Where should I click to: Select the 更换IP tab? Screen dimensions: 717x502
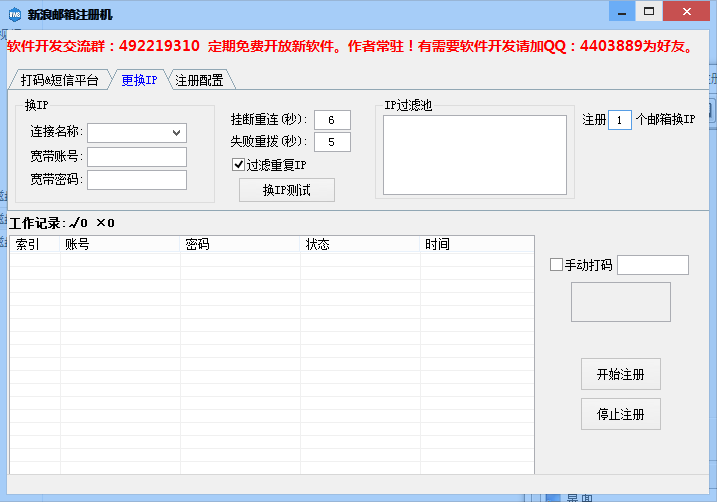point(139,80)
